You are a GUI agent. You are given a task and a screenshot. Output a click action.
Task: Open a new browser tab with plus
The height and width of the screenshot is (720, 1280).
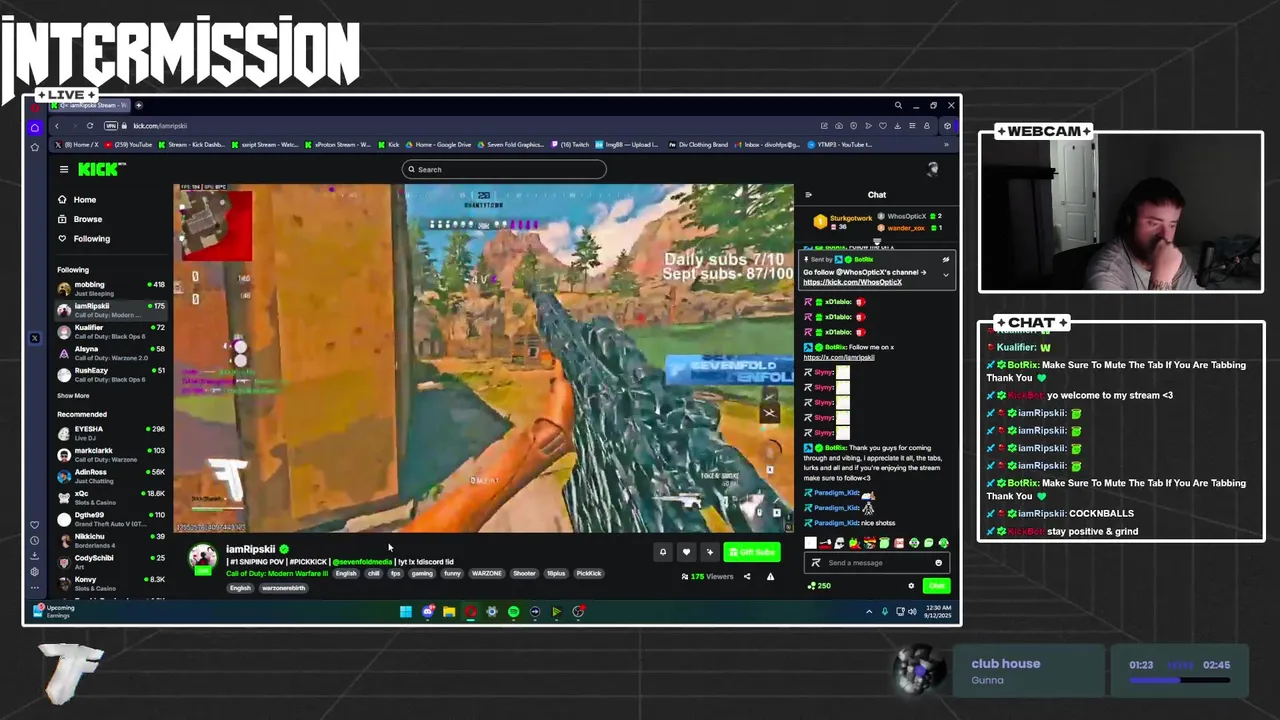pyautogui.click(x=139, y=105)
